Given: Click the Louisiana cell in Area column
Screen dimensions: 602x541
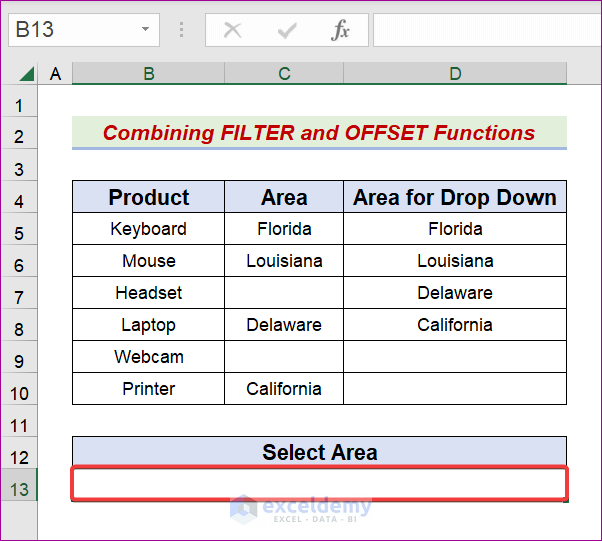Looking at the screenshot, I should coord(284,261).
